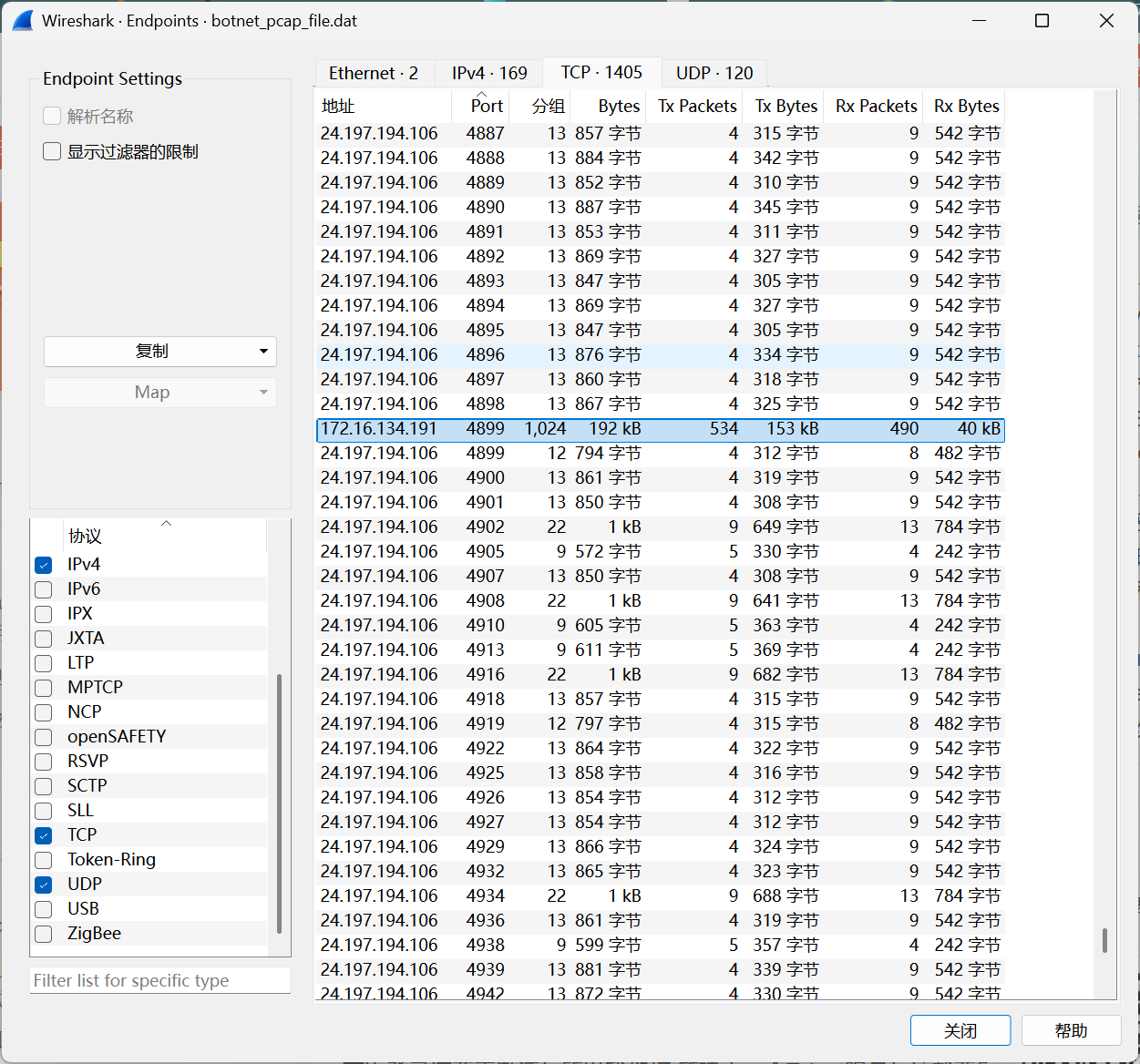Sort table by Rx Bytes column

pyautogui.click(x=965, y=106)
